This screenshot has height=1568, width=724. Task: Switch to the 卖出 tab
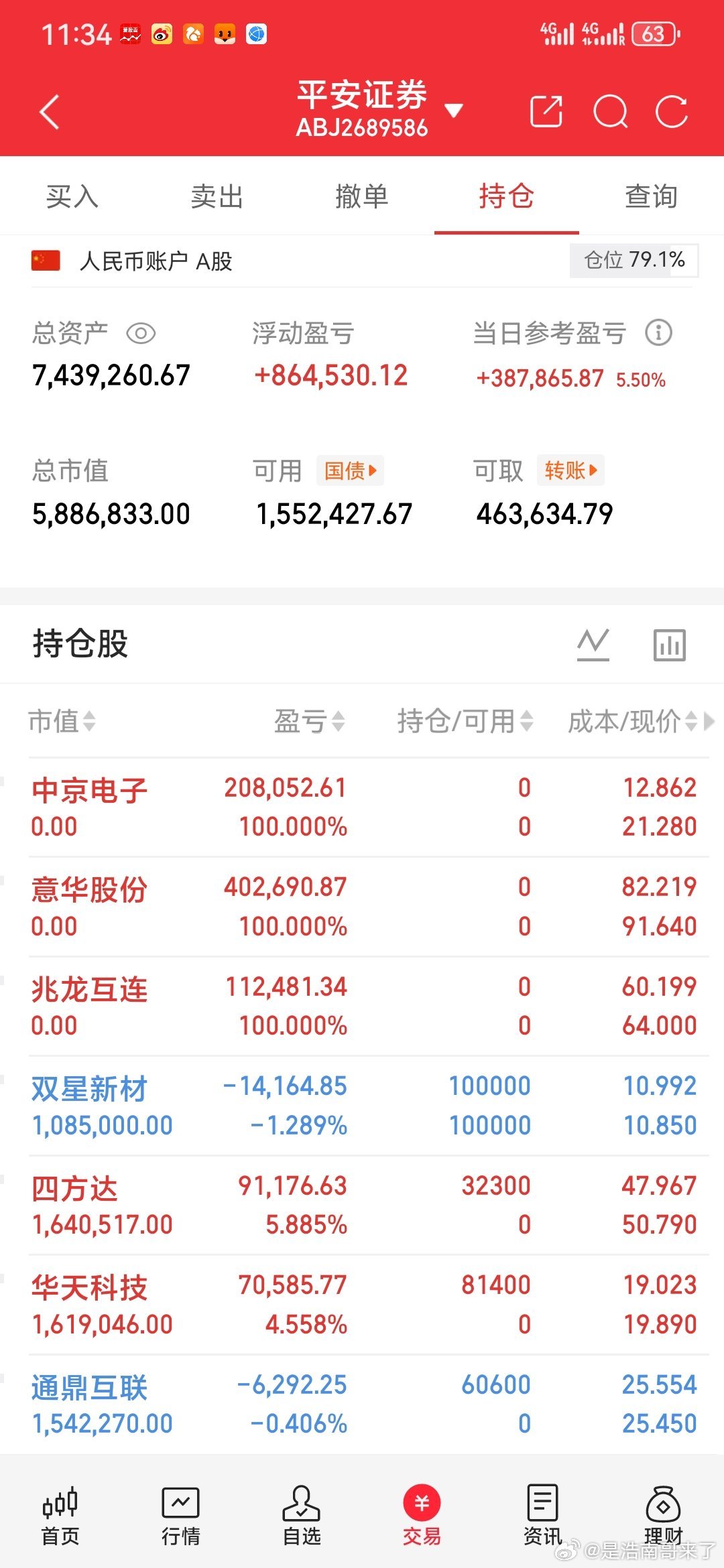217,196
